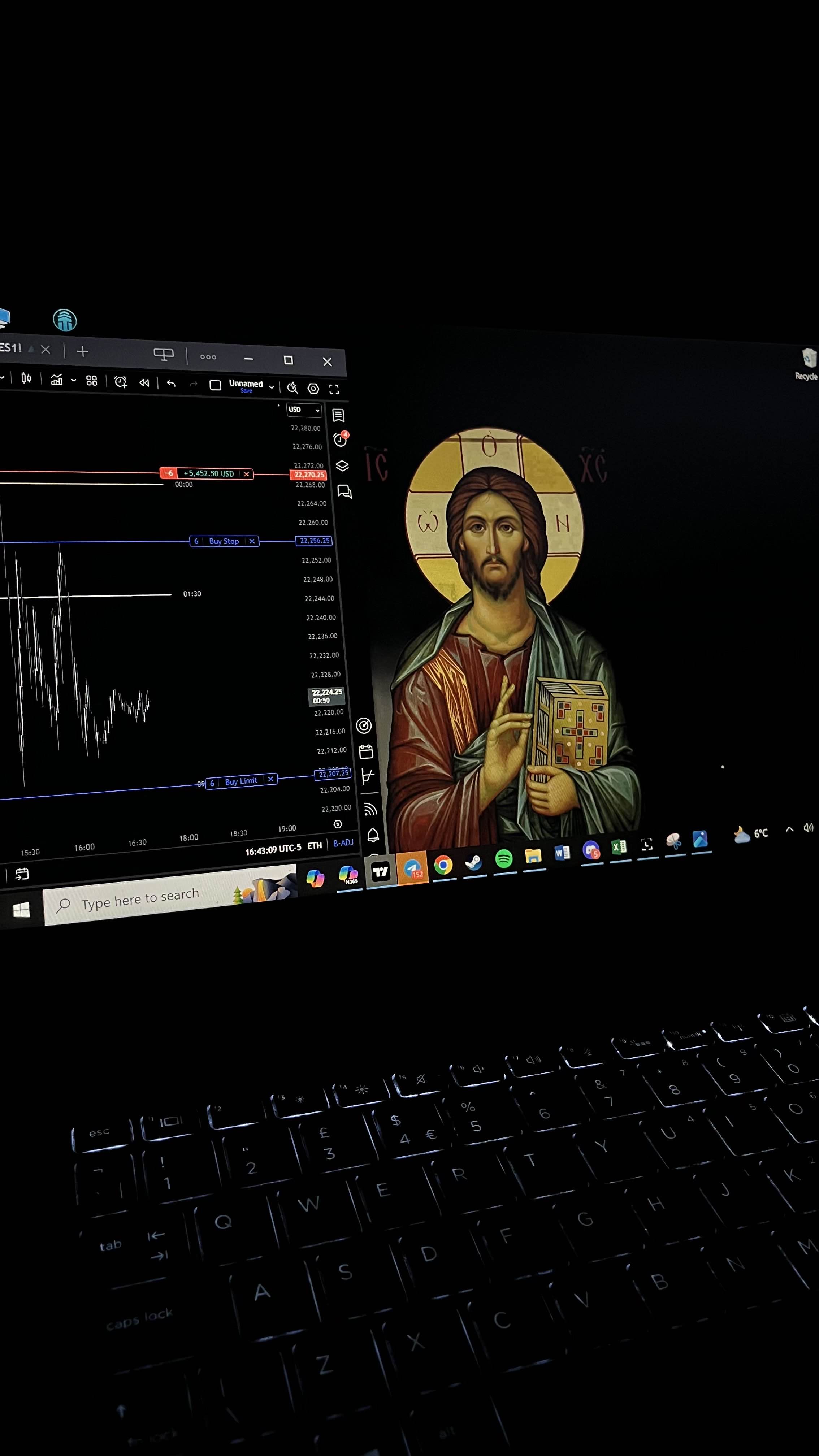The image size is (819, 1456).
Task: Open the layout templates grid icon
Action: pyautogui.click(x=92, y=381)
